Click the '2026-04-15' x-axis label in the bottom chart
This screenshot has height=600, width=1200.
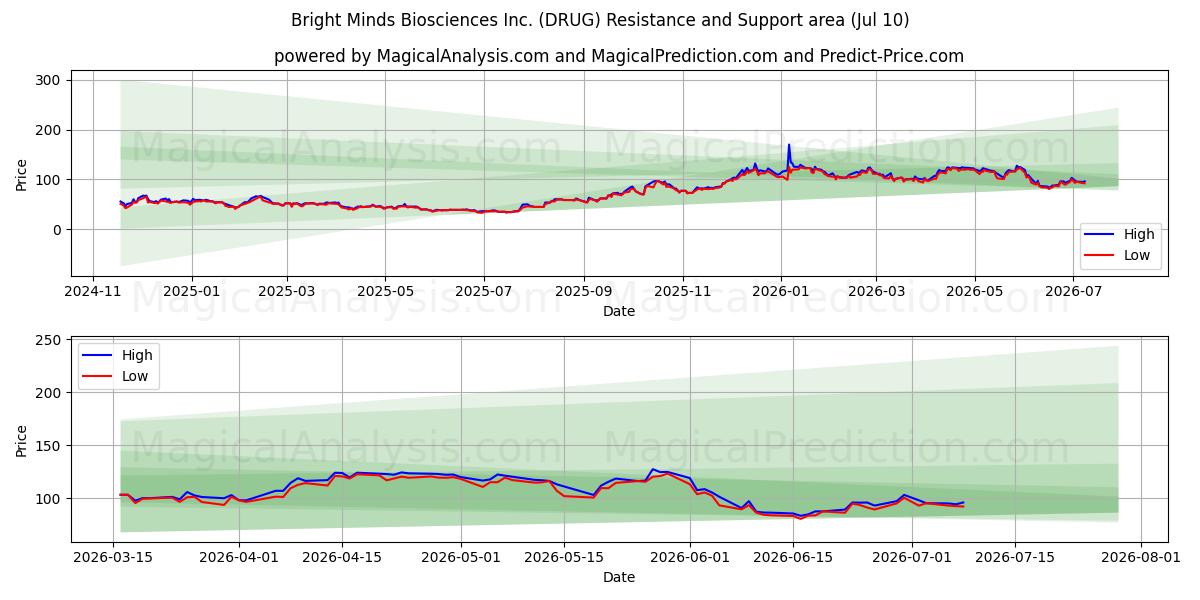click(342, 559)
